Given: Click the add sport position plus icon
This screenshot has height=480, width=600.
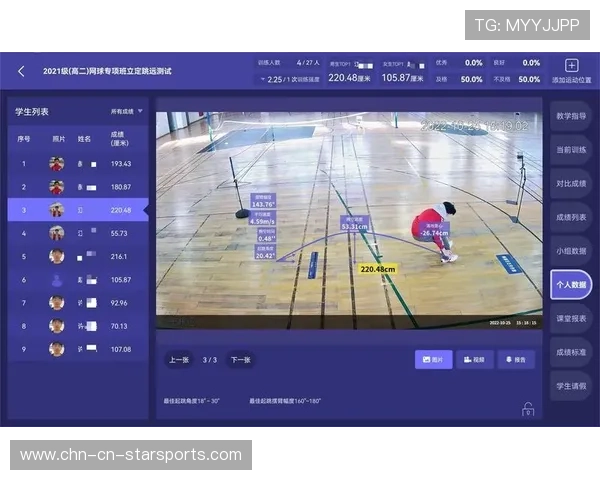Looking at the screenshot, I should pos(571,65).
